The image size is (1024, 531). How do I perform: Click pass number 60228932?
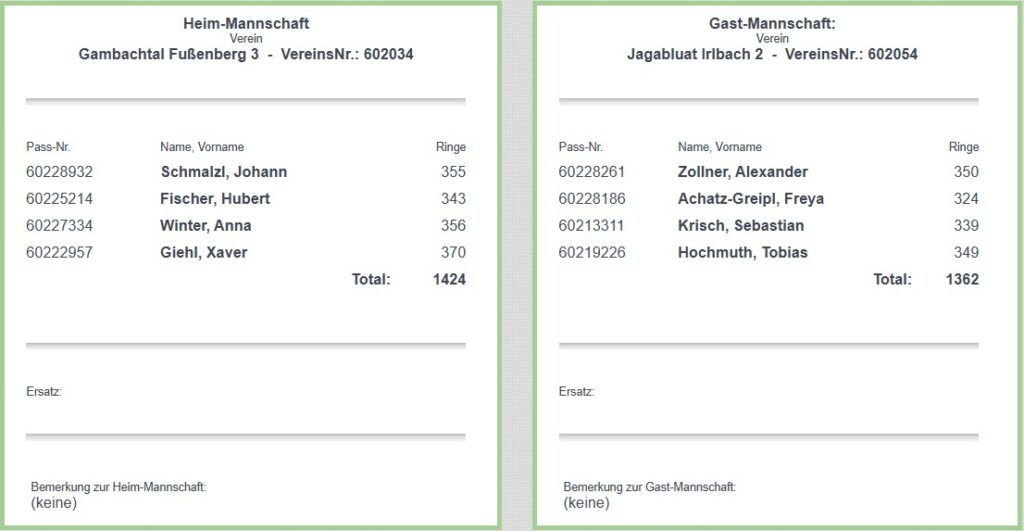click(x=59, y=172)
